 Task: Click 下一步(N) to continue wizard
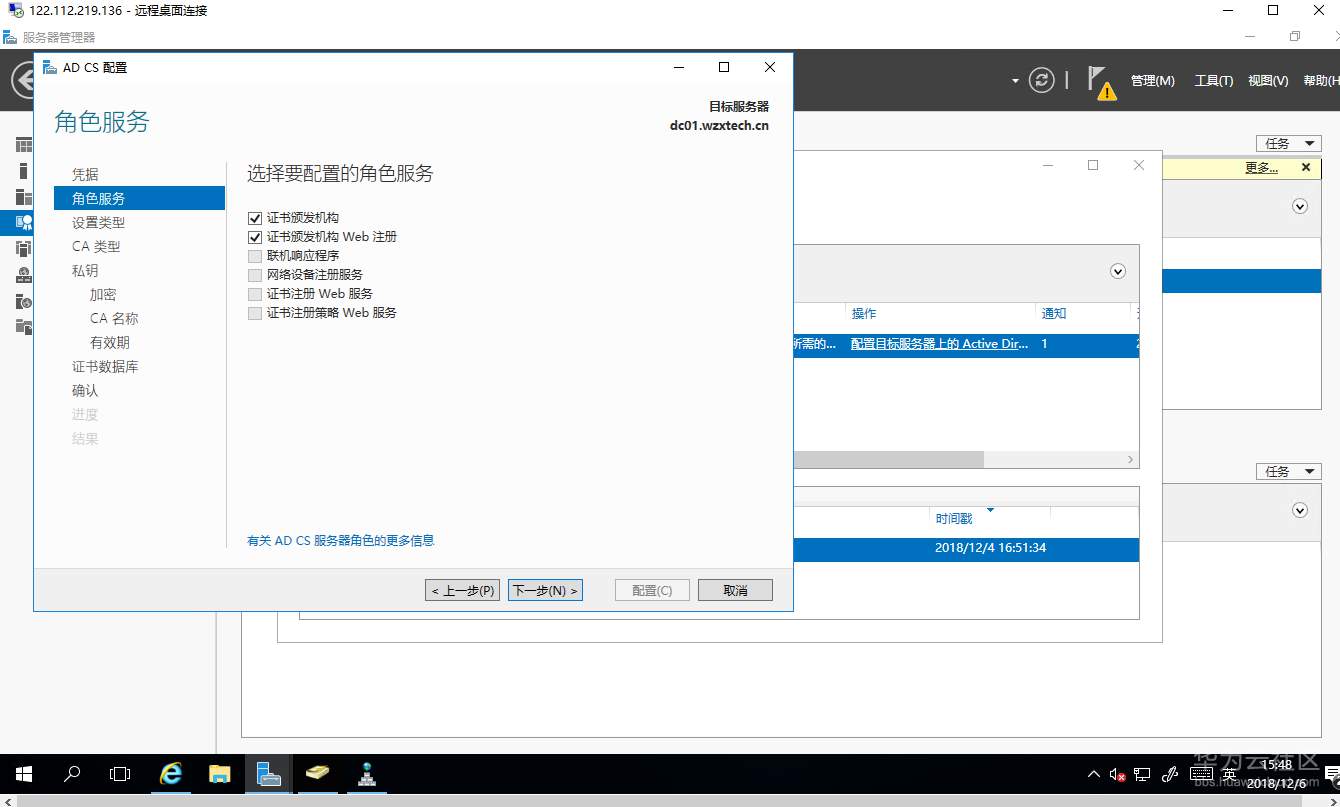pos(545,589)
